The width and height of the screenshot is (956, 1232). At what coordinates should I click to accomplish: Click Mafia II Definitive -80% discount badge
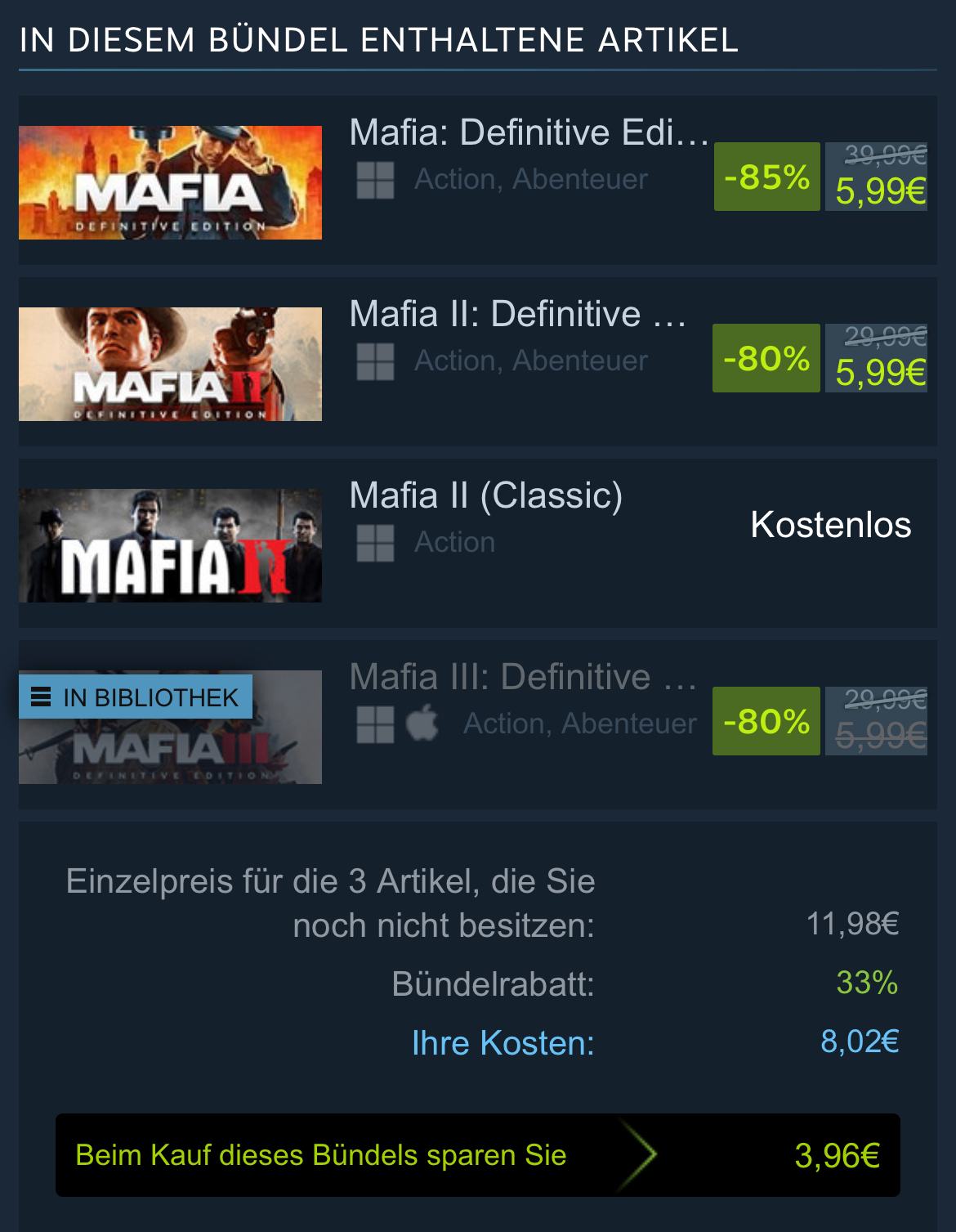point(766,358)
